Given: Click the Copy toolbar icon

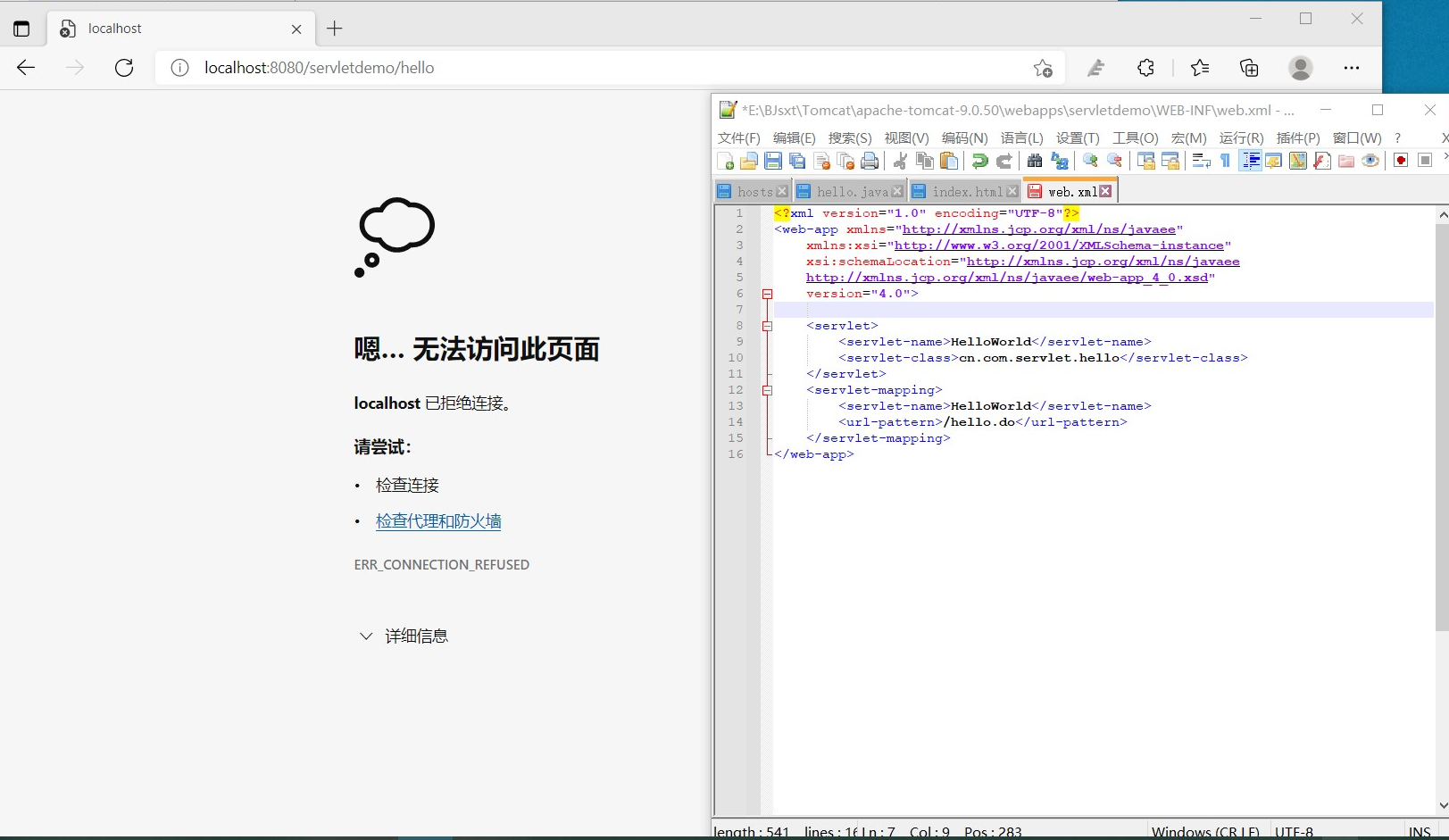Looking at the screenshot, I should click(x=924, y=161).
